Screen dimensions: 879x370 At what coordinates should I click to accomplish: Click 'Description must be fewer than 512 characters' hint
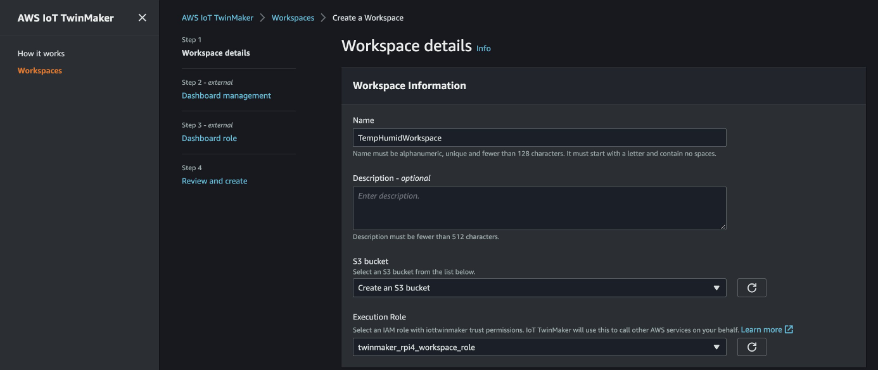(425, 237)
